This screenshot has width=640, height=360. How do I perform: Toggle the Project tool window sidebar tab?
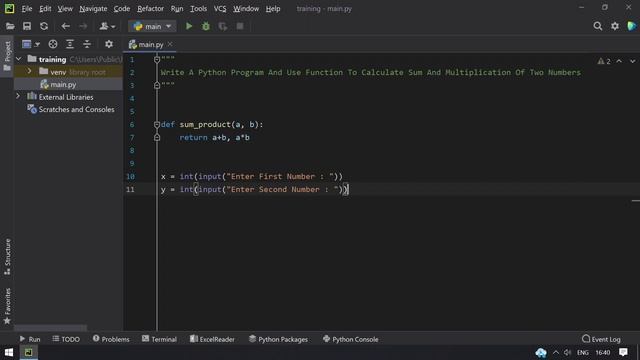click(x=7, y=56)
